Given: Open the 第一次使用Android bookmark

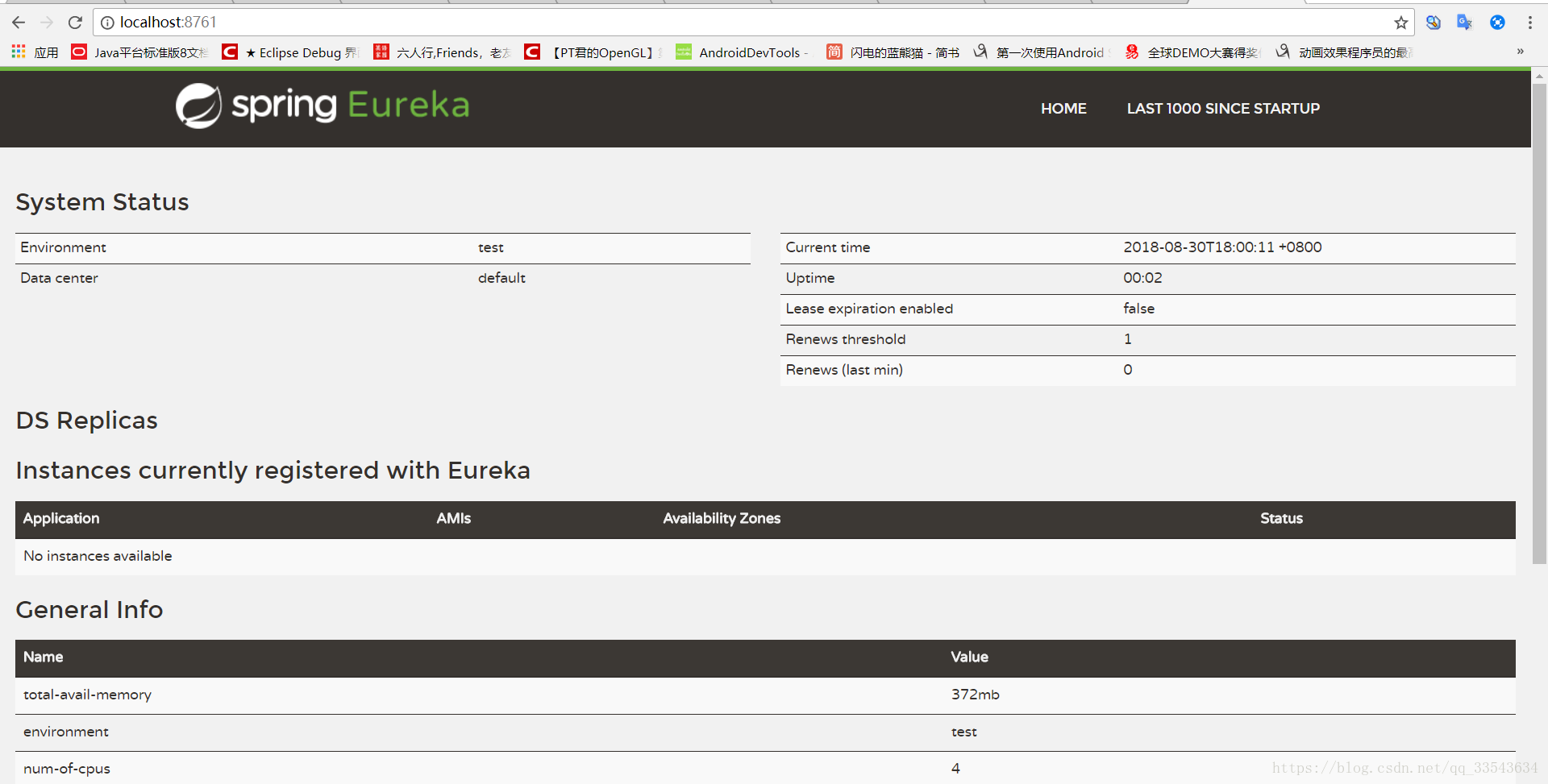Looking at the screenshot, I should pos(1042,52).
